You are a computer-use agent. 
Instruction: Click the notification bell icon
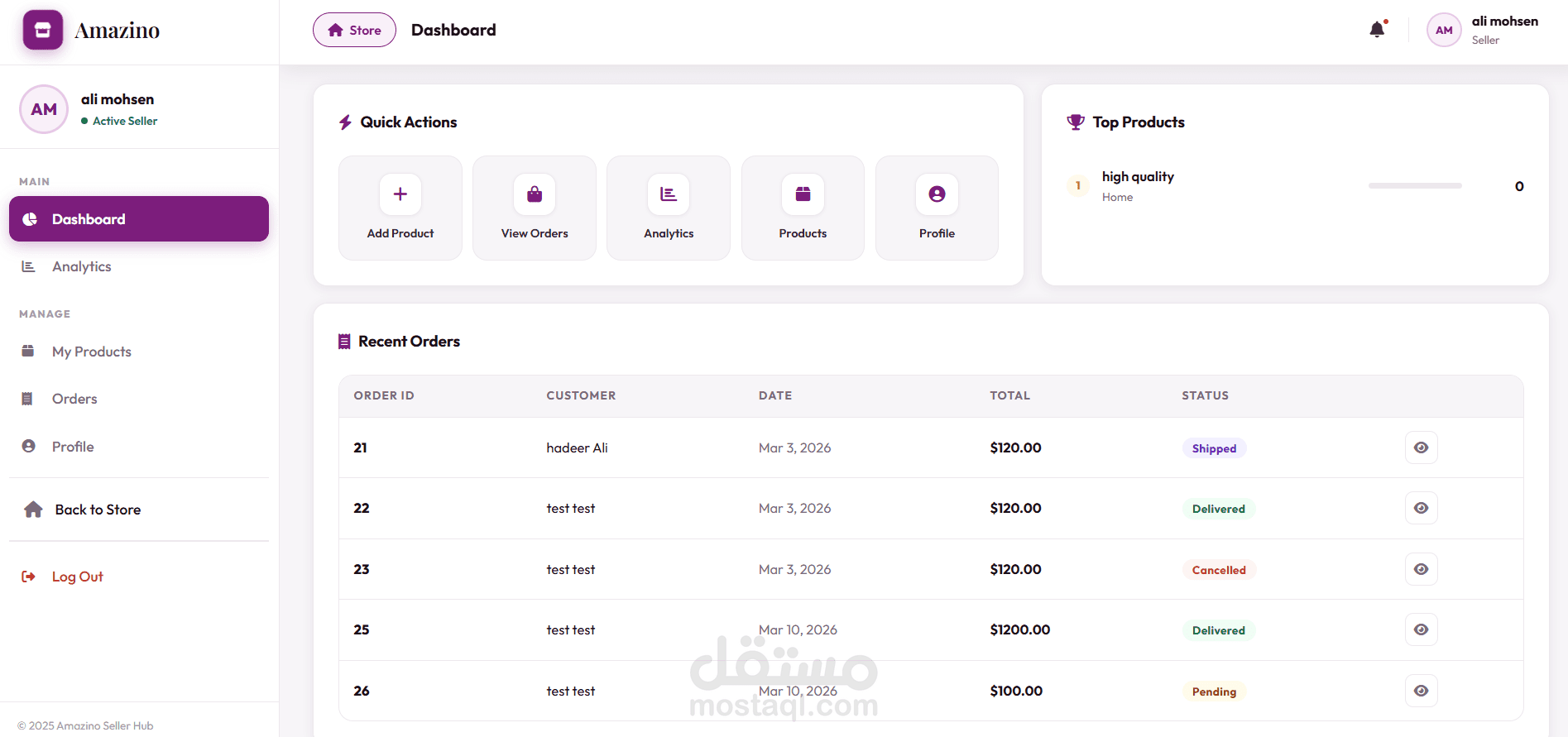click(x=1377, y=30)
